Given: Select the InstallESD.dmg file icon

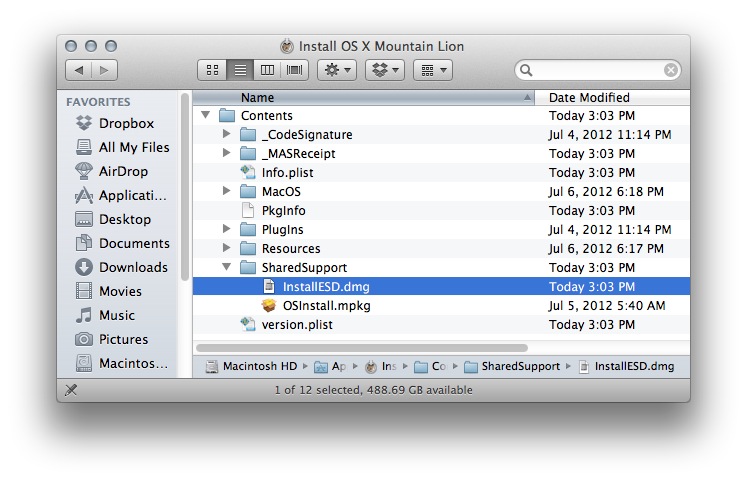Looking at the screenshot, I should (x=269, y=286).
